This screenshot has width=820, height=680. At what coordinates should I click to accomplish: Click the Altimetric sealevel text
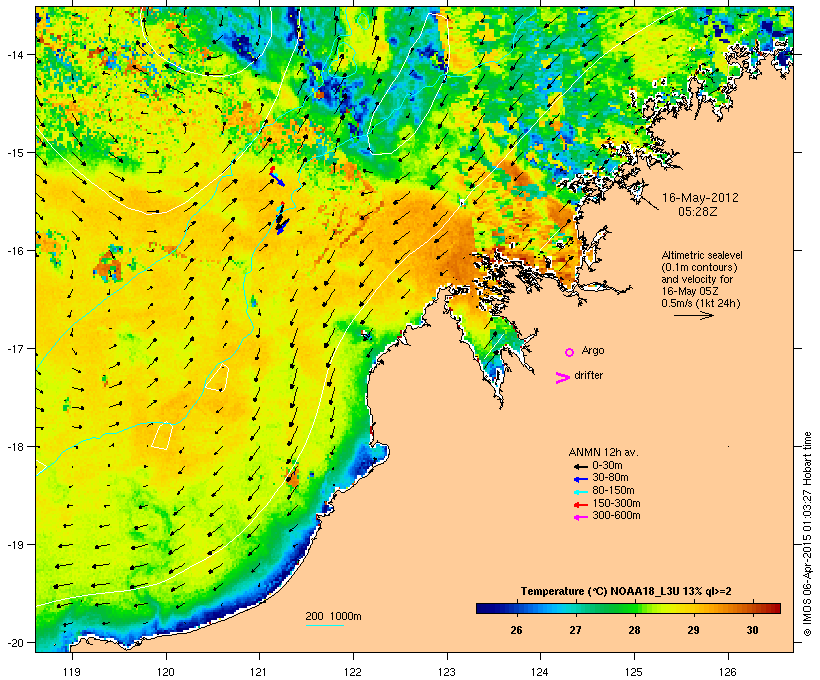(702, 255)
